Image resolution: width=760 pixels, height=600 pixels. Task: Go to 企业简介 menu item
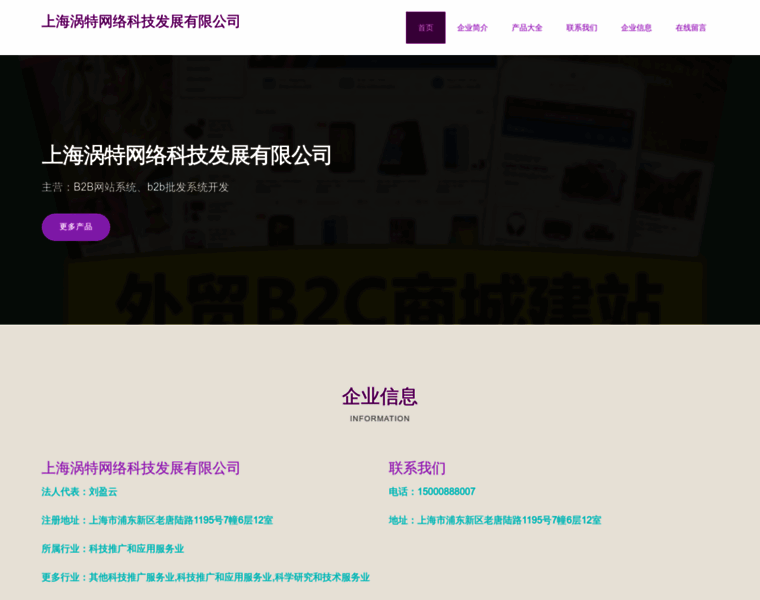coord(472,28)
